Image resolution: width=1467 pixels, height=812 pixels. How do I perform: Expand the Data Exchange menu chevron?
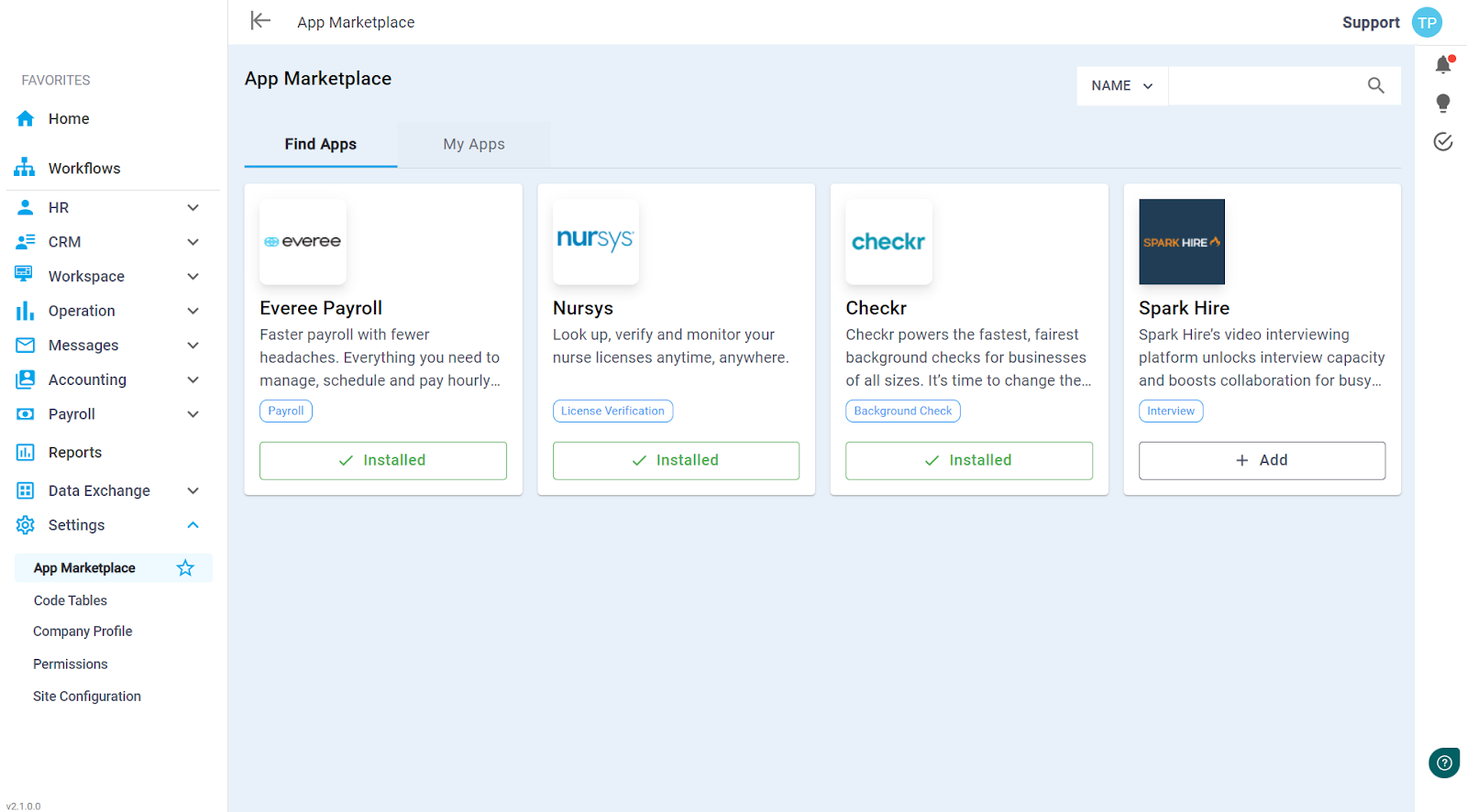pyautogui.click(x=193, y=491)
